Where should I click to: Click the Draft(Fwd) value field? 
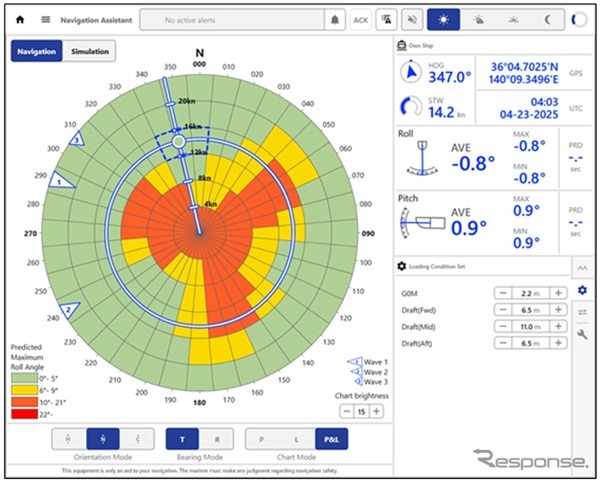coord(530,310)
